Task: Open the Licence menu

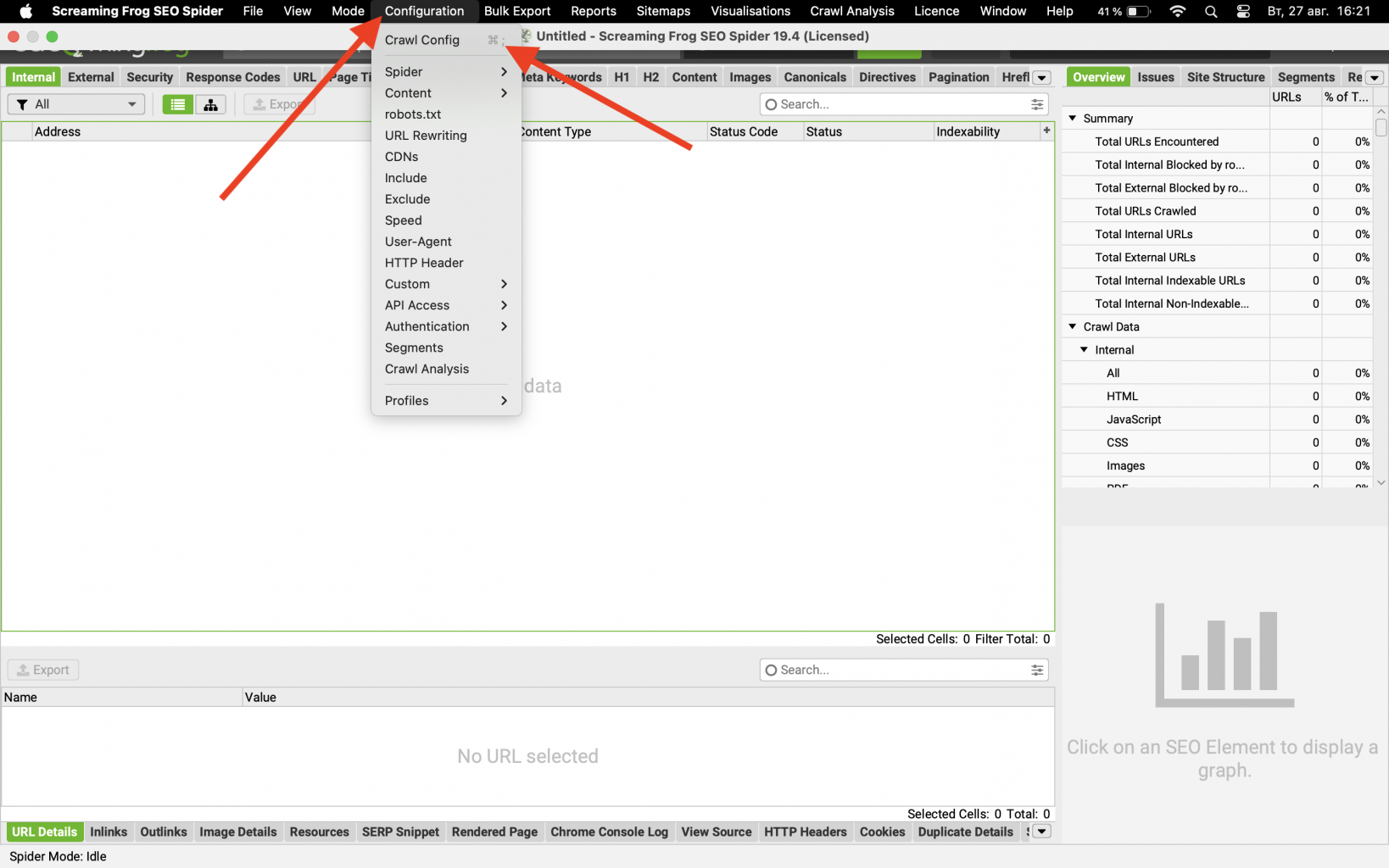Action: pyautogui.click(x=936, y=11)
